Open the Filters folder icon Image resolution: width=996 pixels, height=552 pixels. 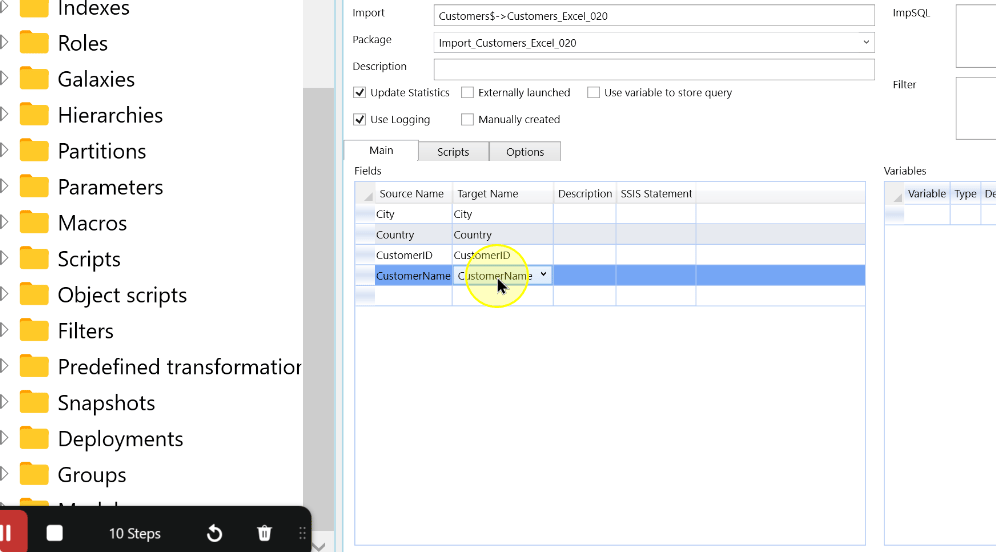pyautogui.click(x=34, y=330)
